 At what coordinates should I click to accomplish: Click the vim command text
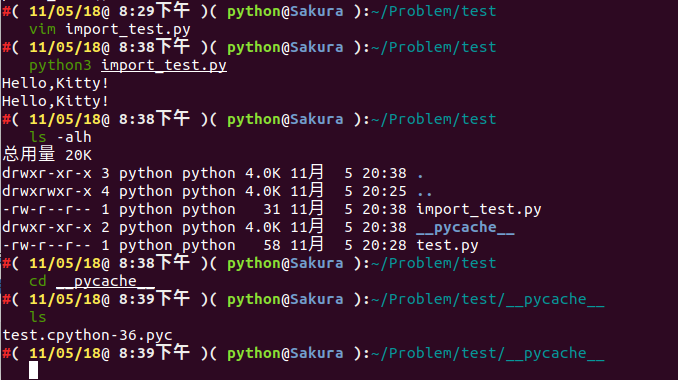coord(42,29)
